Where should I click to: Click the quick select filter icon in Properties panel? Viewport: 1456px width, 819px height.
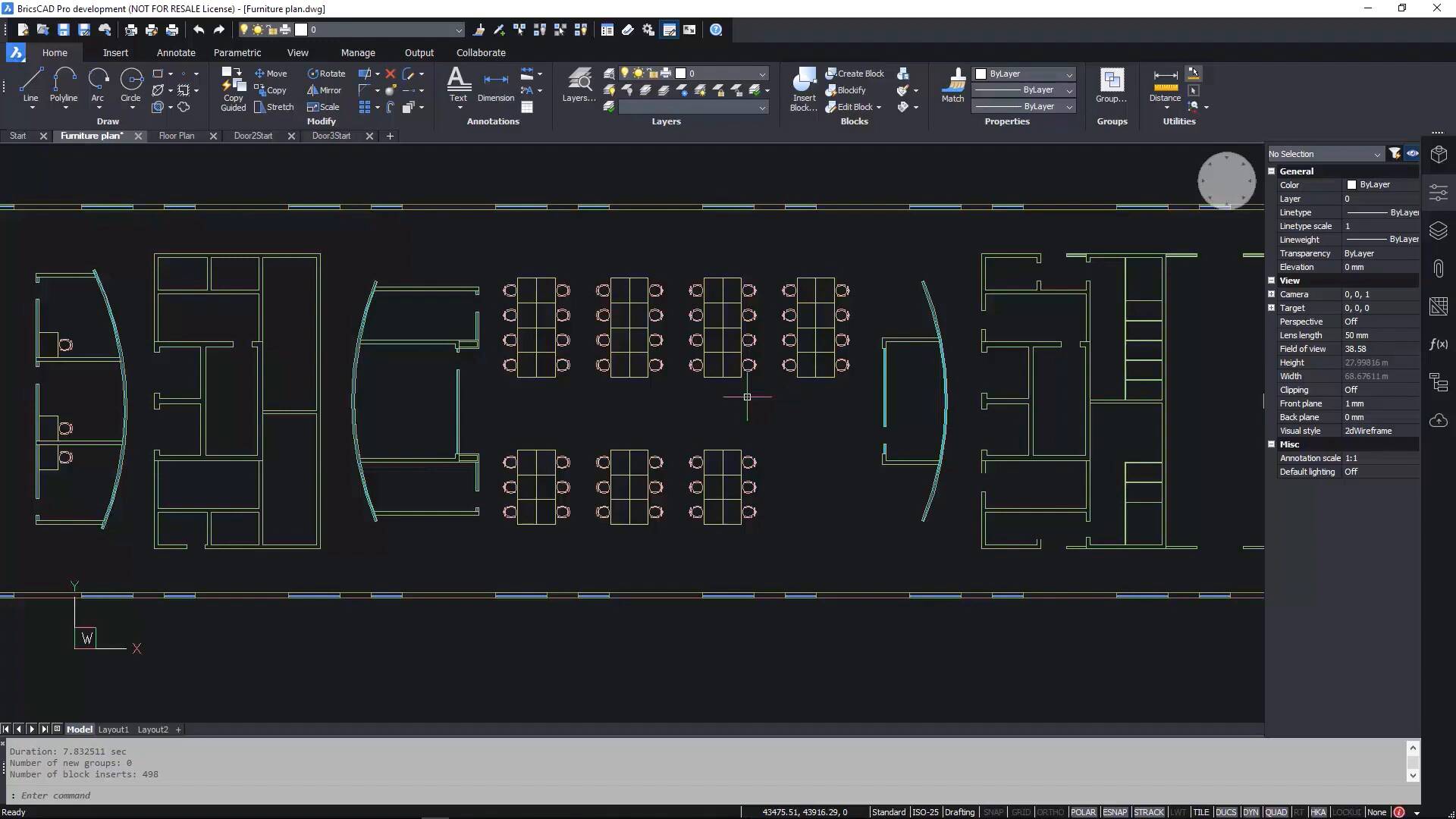(x=1395, y=154)
